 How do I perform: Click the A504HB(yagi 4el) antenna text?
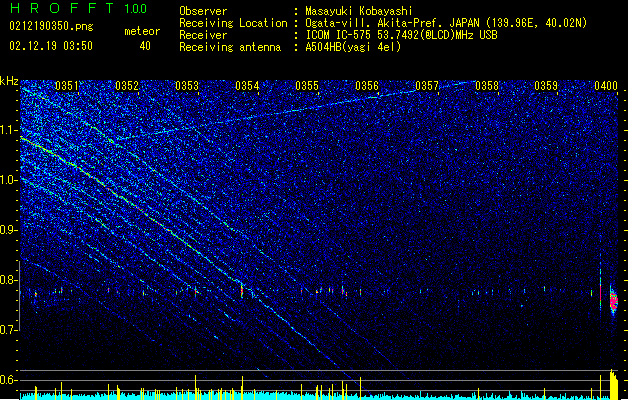pyautogui.click(x=353, y=47)
